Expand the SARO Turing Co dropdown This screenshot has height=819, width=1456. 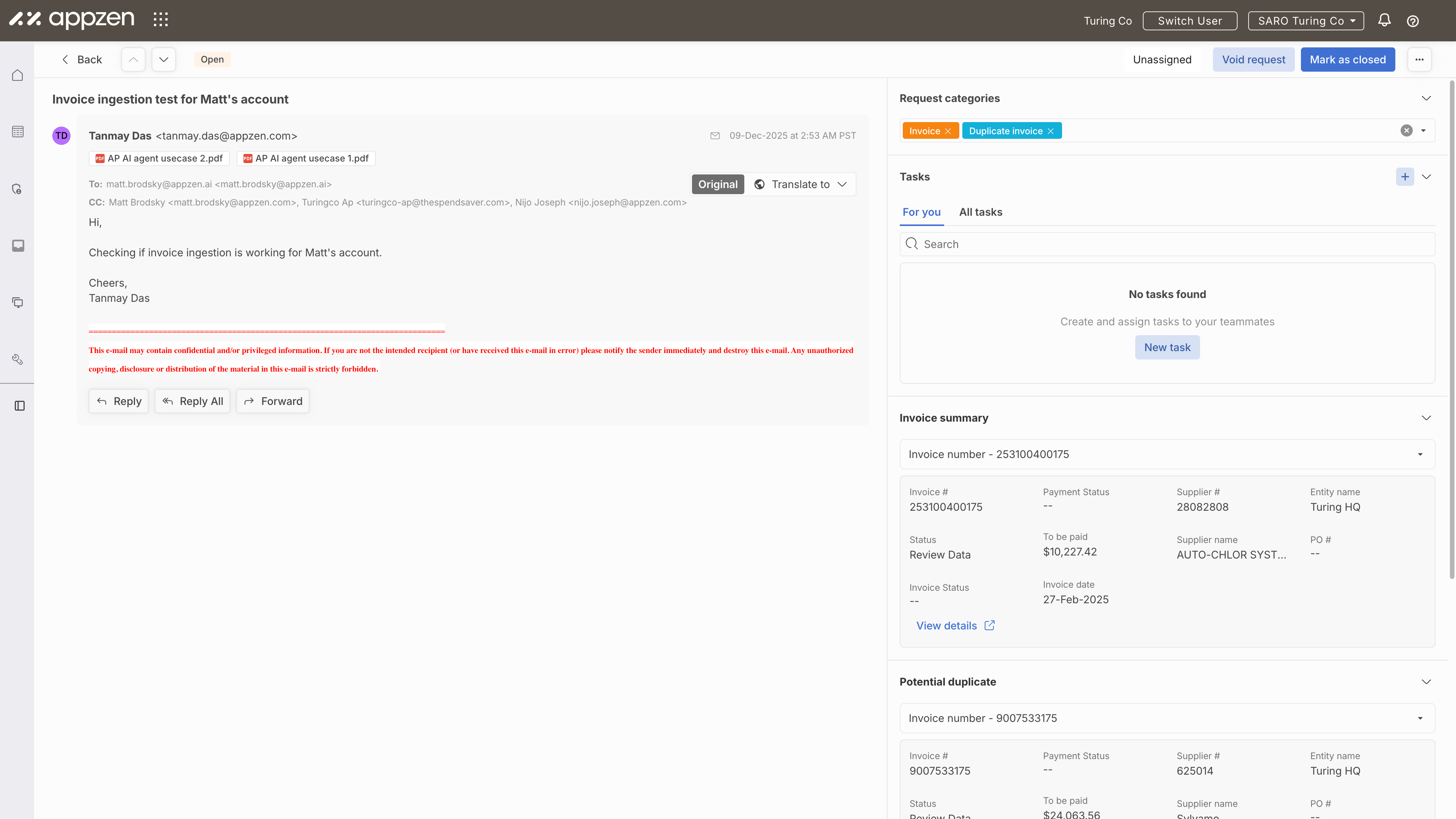(1305, 21)
